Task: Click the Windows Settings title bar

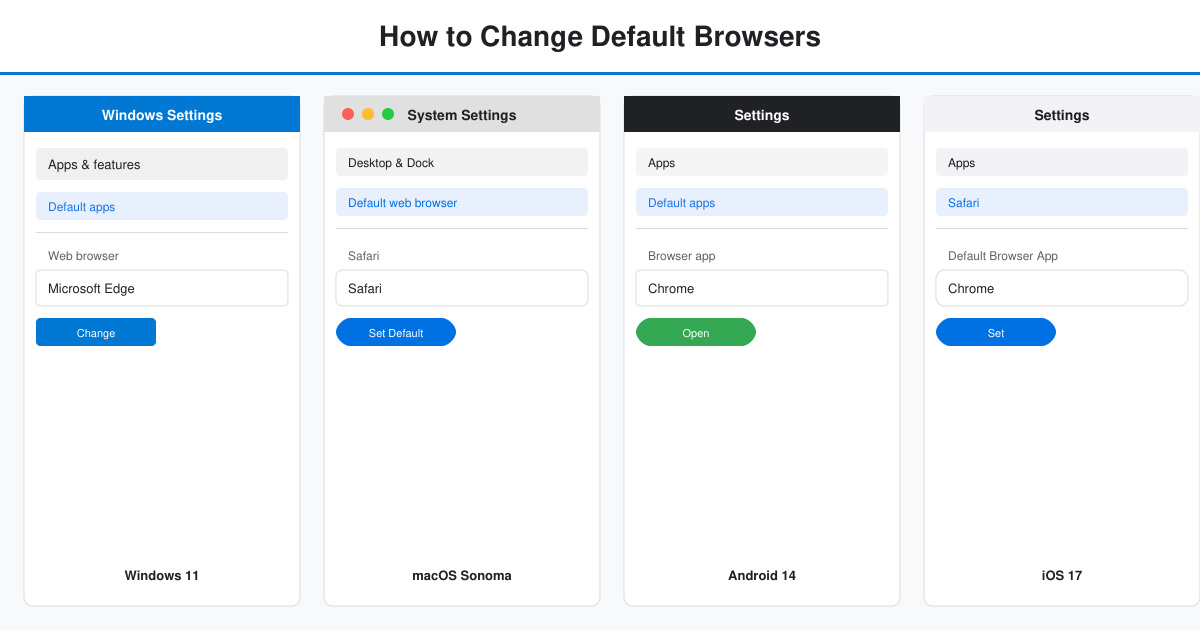Action: point(162,114)
